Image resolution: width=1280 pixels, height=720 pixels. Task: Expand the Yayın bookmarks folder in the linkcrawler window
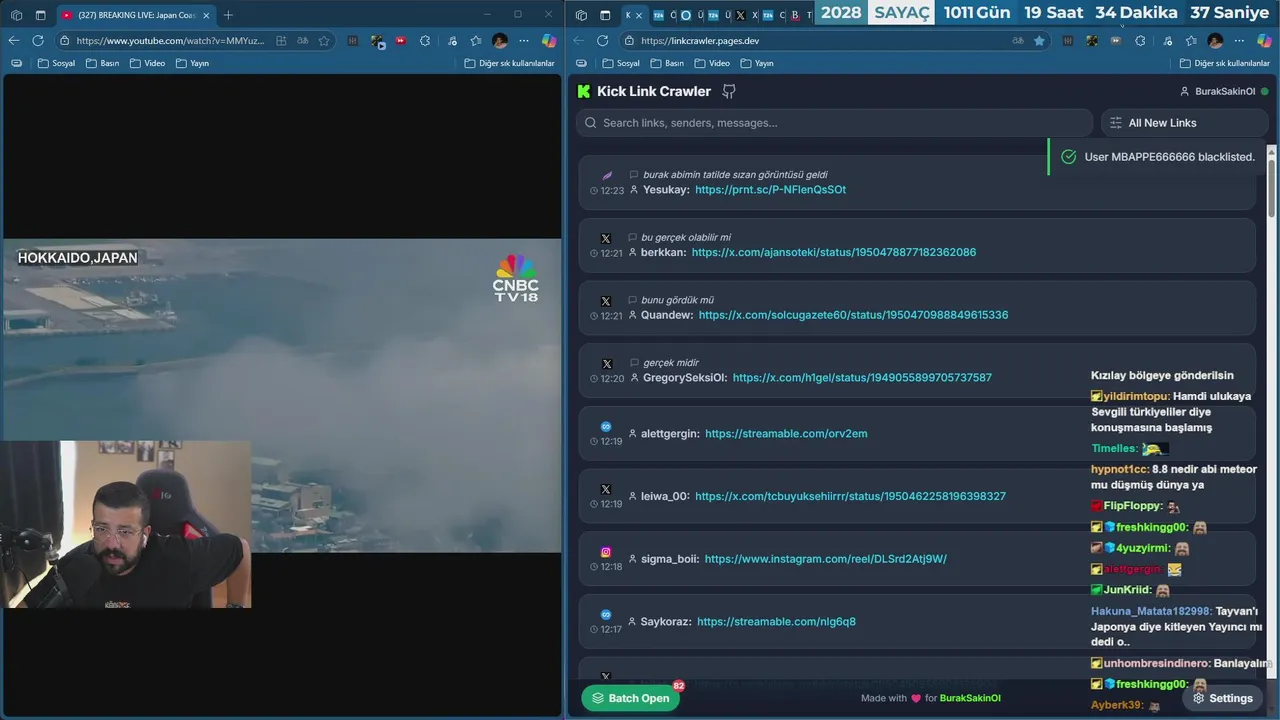pos(757,63)
